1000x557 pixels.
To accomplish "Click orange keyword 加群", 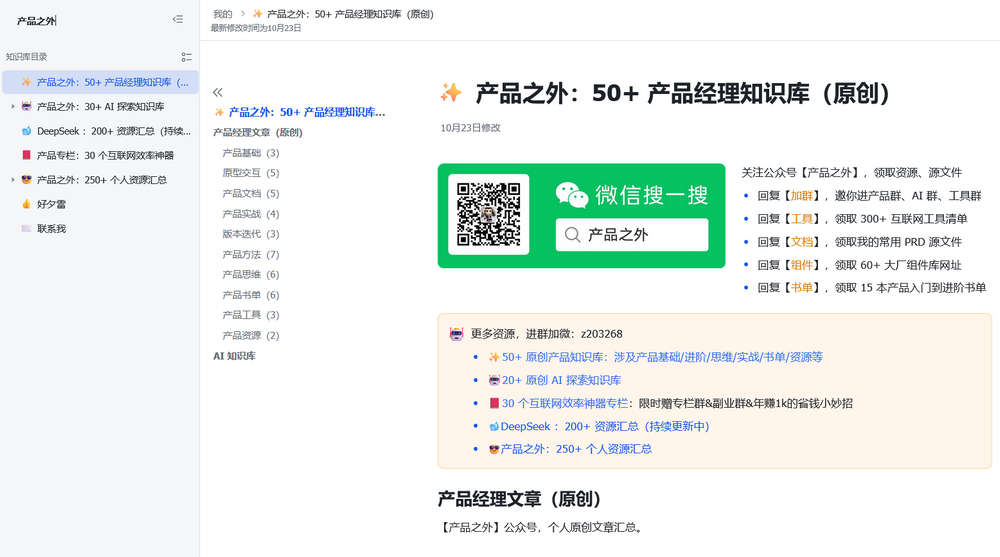I will coord(802,196).
